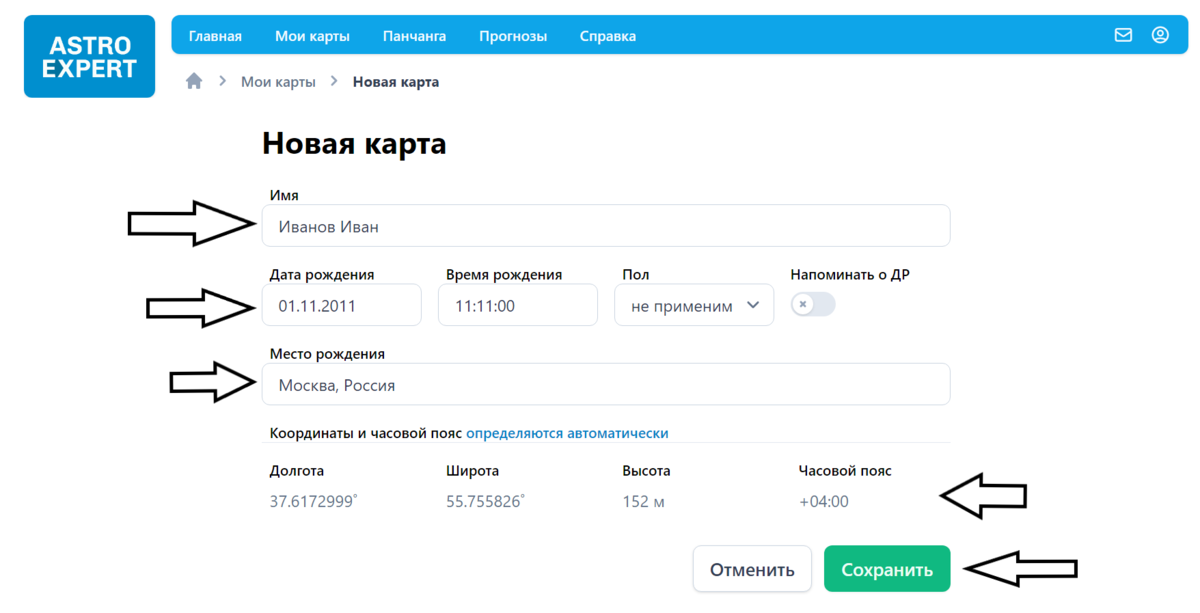Click the определяются автоматически link
1200x613 pixels.
tap(567, 433)
